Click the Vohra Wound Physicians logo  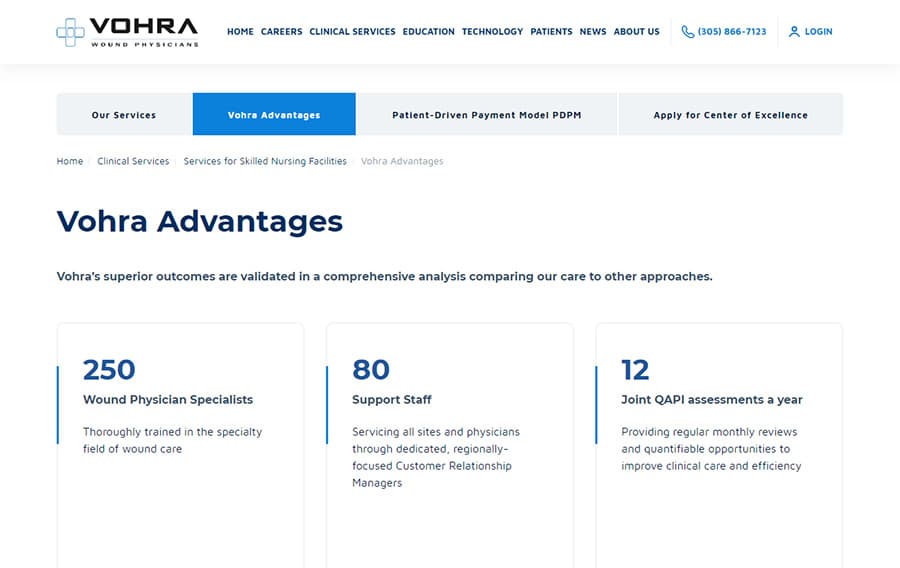click(127, 32)
